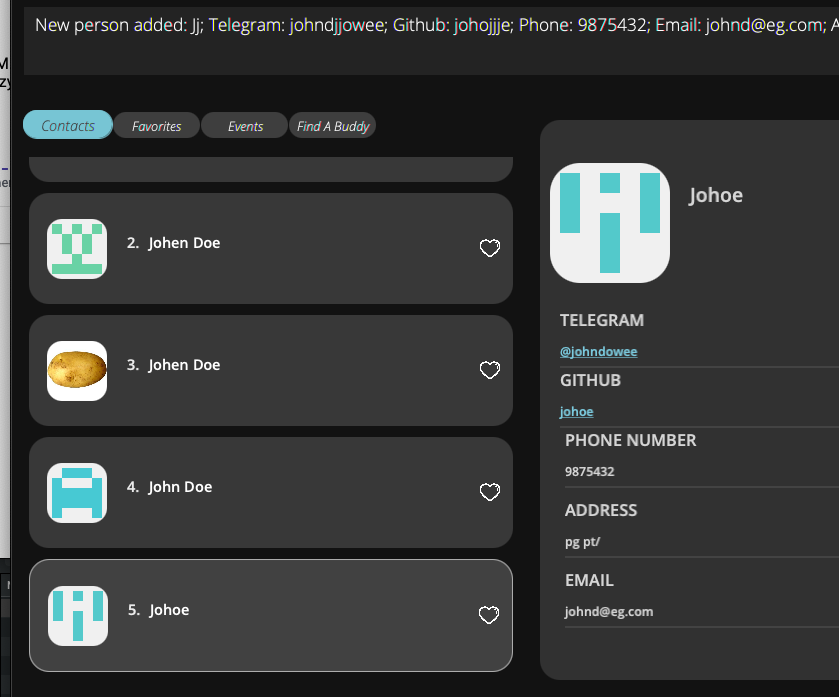Open the Favorites tab
Viewport: 839px width, 697px height.
click(x=157, y=126)
